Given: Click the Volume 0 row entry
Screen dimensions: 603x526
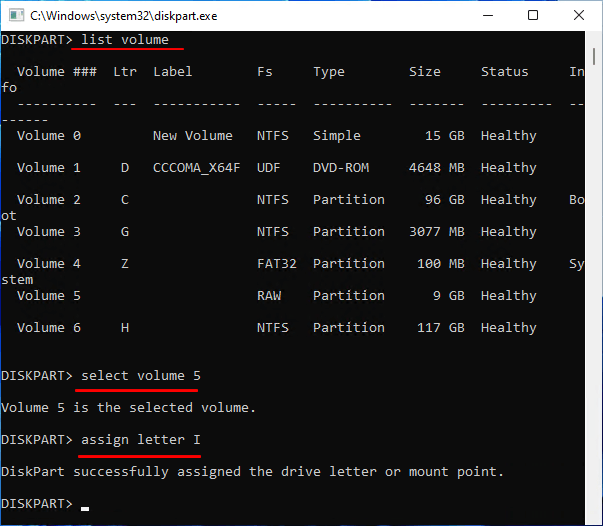Looking at the screenshot, I should tap(48, 135).
